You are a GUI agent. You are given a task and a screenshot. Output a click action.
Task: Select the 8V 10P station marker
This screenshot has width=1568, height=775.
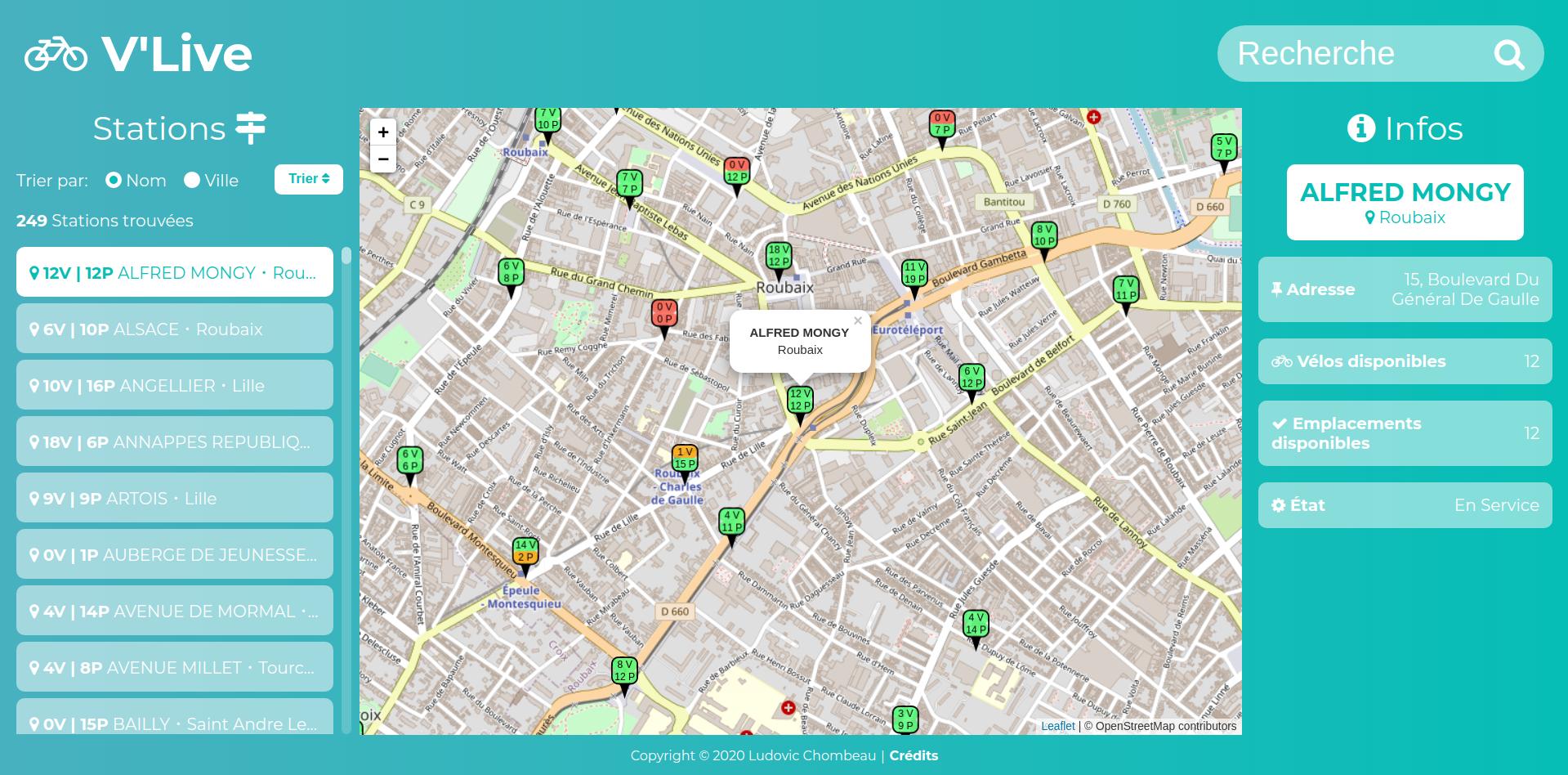pyautogui.click(x=1043, y=241)
